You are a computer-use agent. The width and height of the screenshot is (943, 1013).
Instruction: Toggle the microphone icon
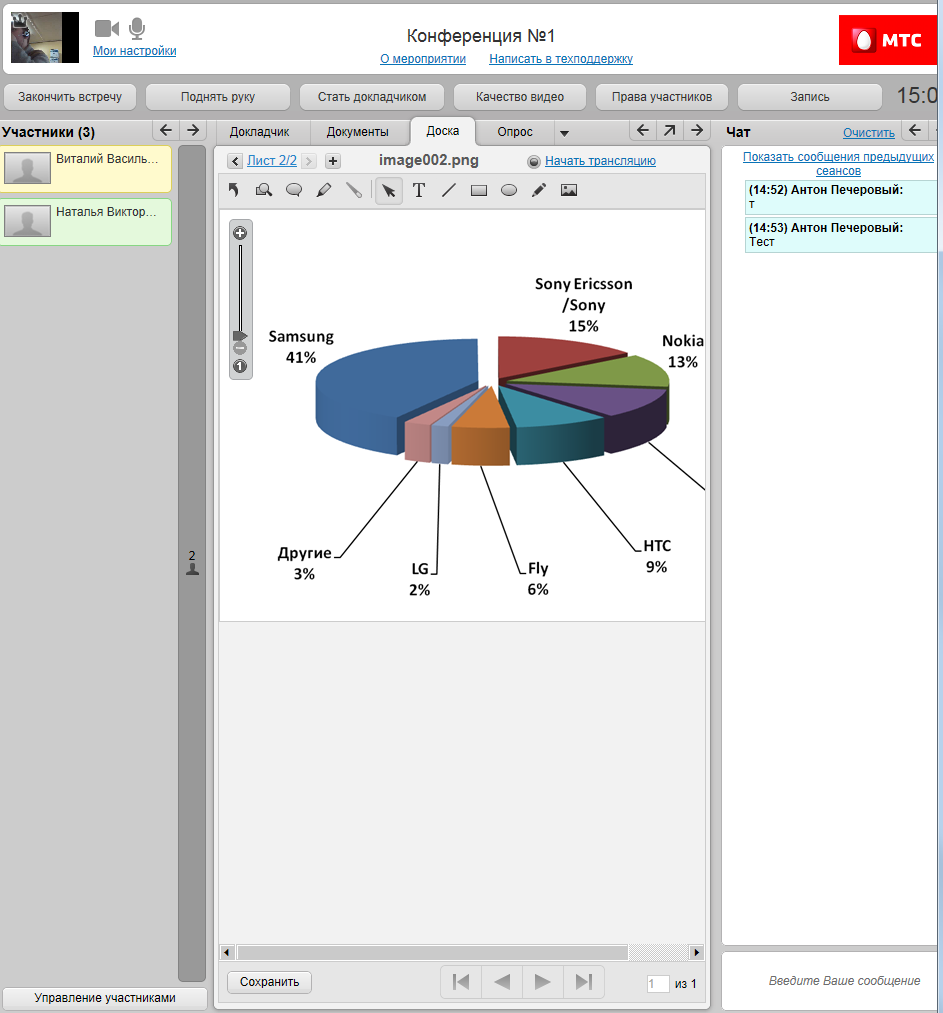137,28
